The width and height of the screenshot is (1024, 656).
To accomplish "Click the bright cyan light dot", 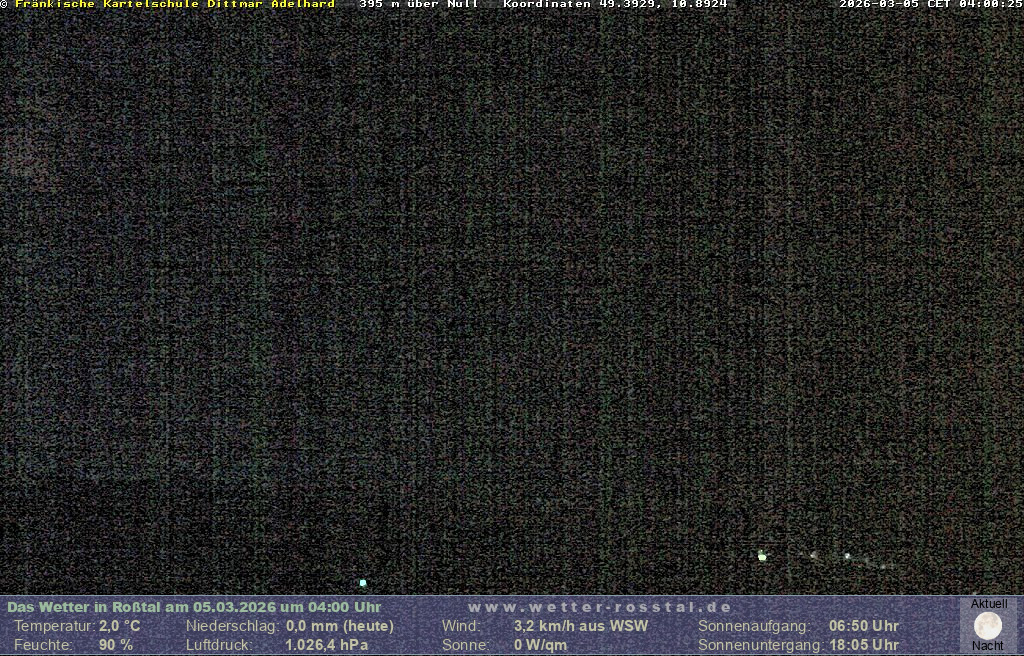I will 363,582.
